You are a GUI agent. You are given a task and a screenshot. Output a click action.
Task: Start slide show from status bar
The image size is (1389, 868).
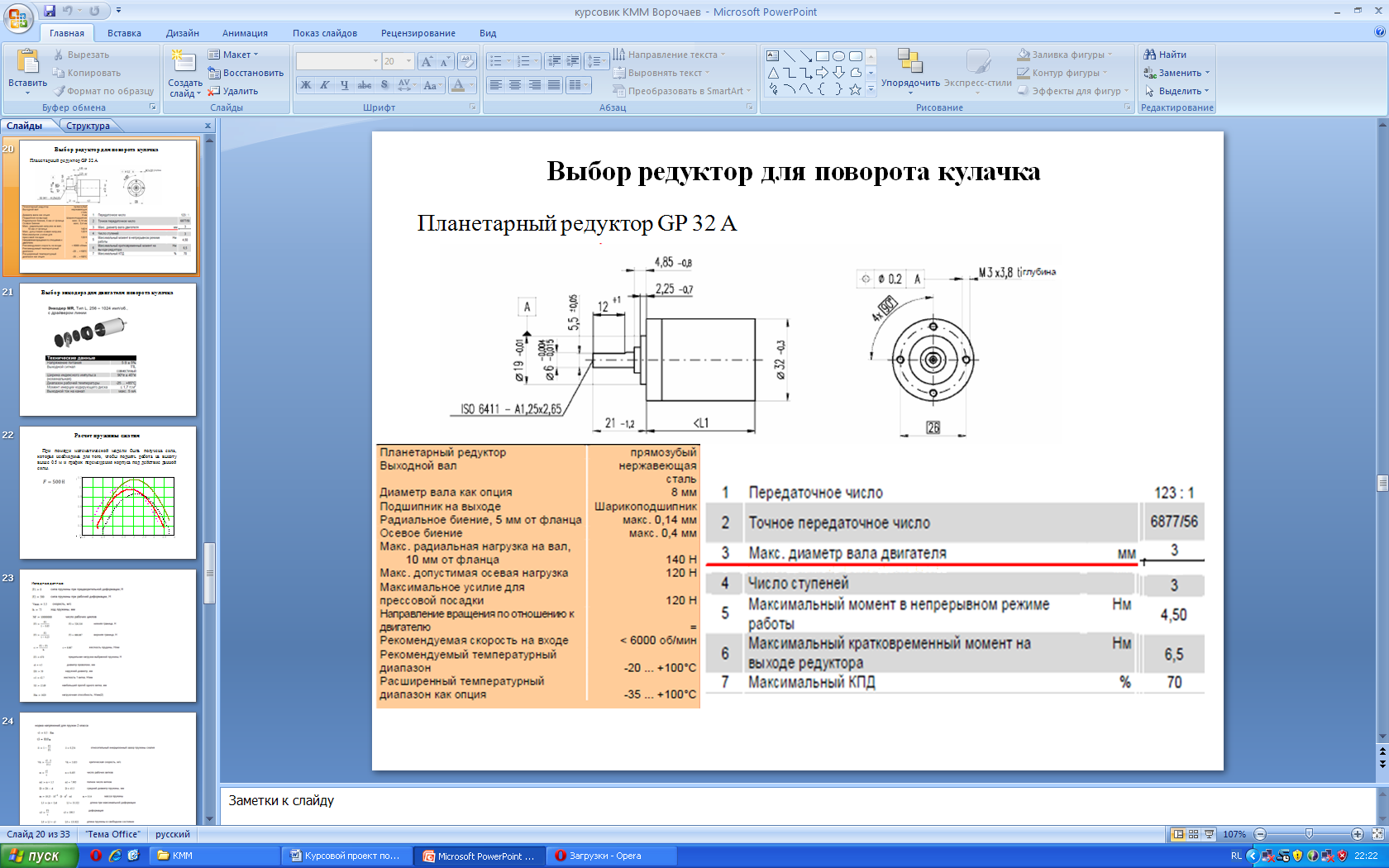coord(1209,834)
